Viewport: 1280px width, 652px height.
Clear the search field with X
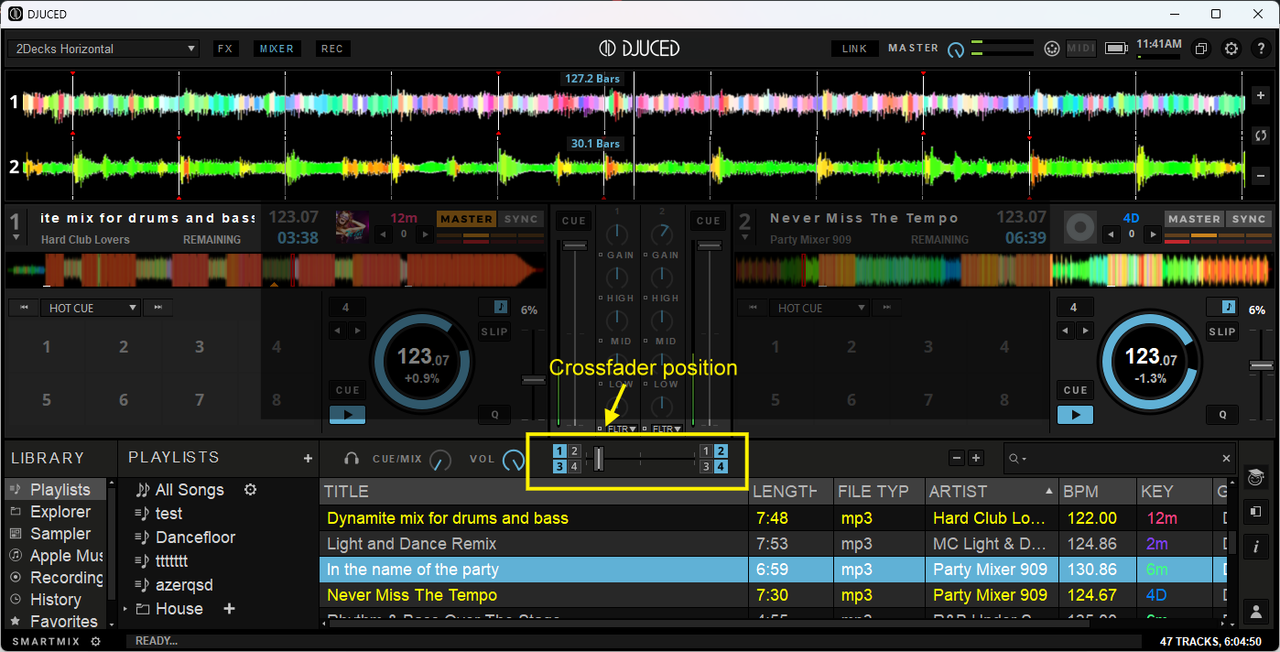click(1227, 458)
